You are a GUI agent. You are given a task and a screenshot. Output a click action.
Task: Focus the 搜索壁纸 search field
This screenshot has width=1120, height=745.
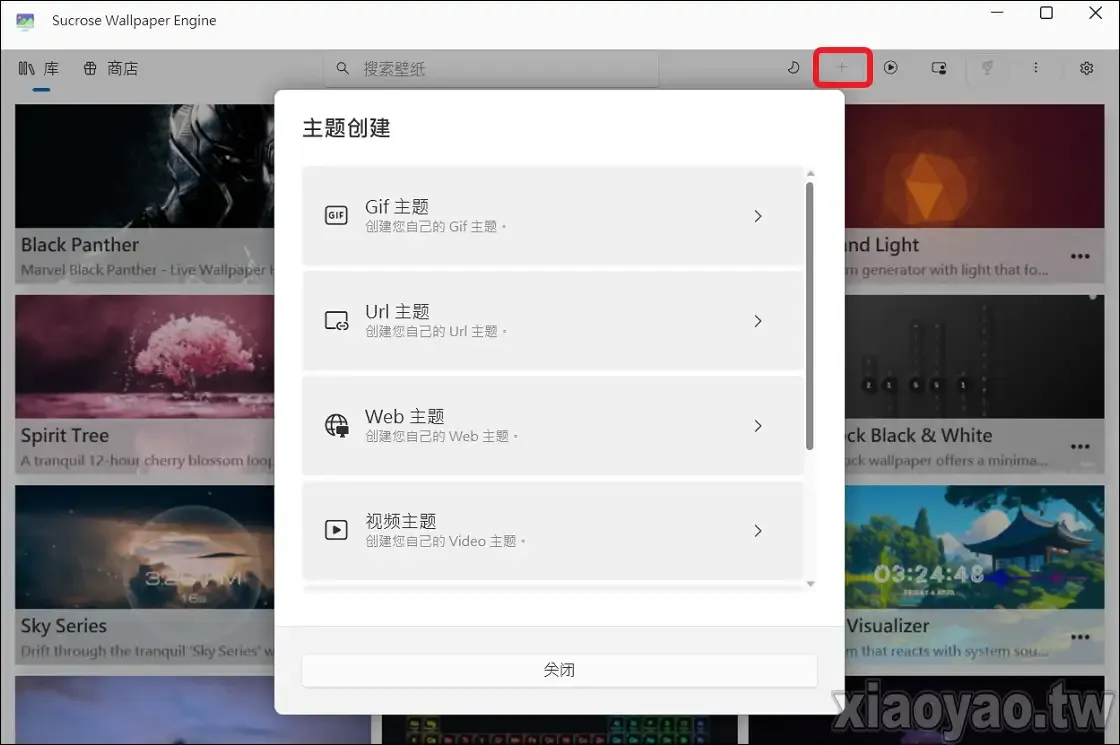491,69
